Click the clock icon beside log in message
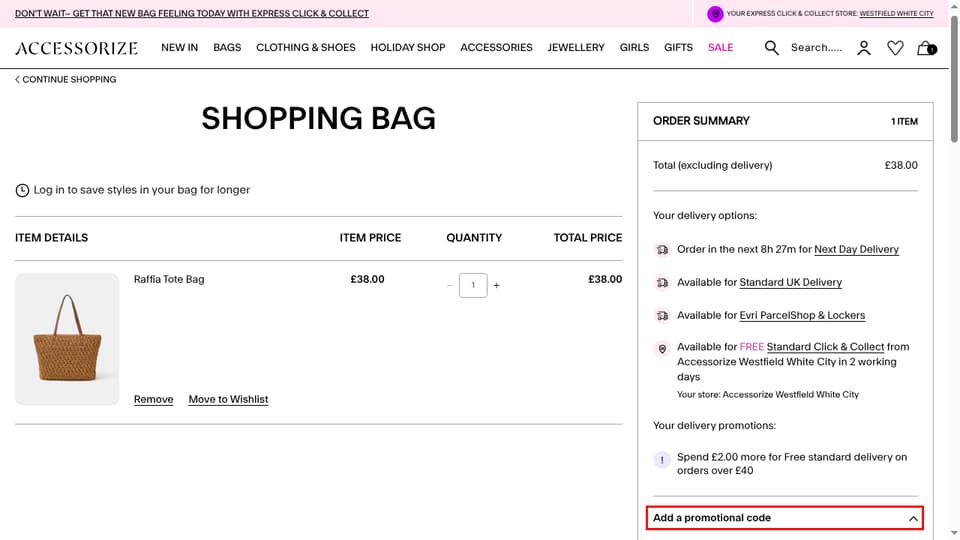 (x=22, y=190)
